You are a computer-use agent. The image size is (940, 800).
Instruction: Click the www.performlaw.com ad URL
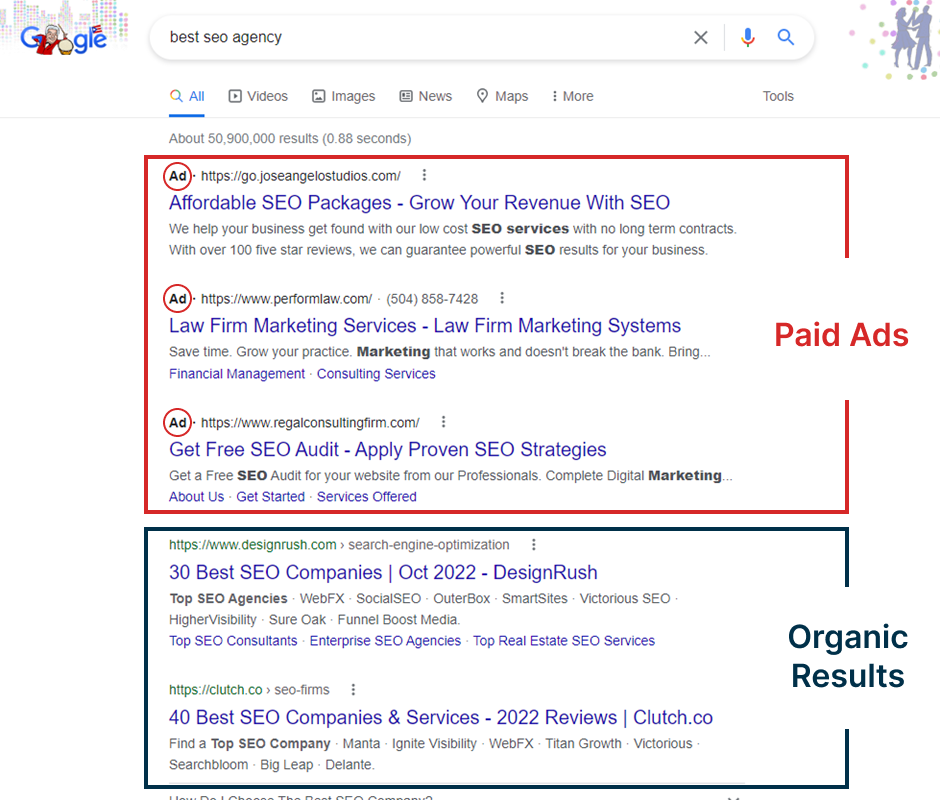tap(286, 299)
